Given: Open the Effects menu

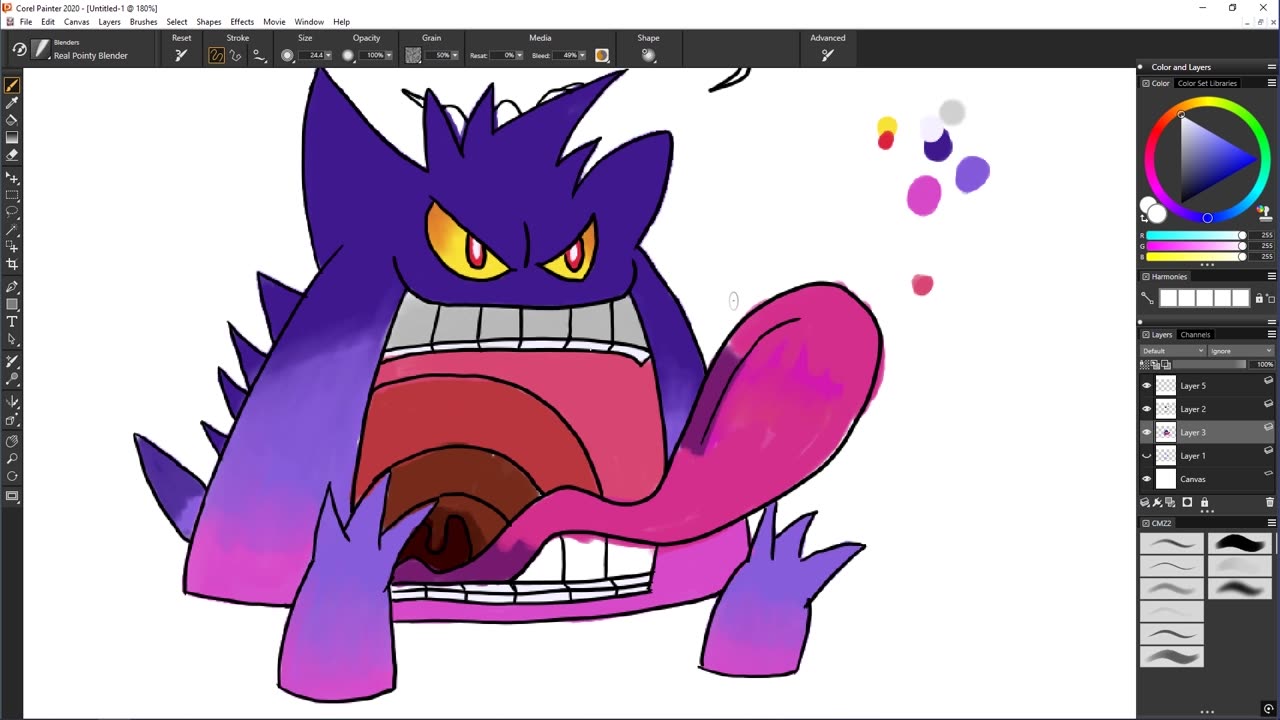Looking at the screenshot, I should (x=242, y=21).
